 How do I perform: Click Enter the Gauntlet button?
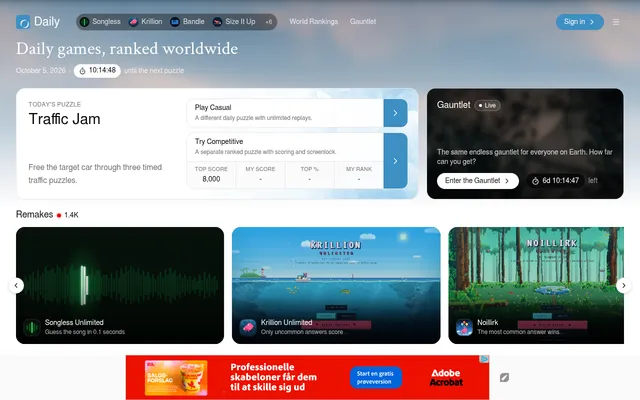(x=478, y=181)
